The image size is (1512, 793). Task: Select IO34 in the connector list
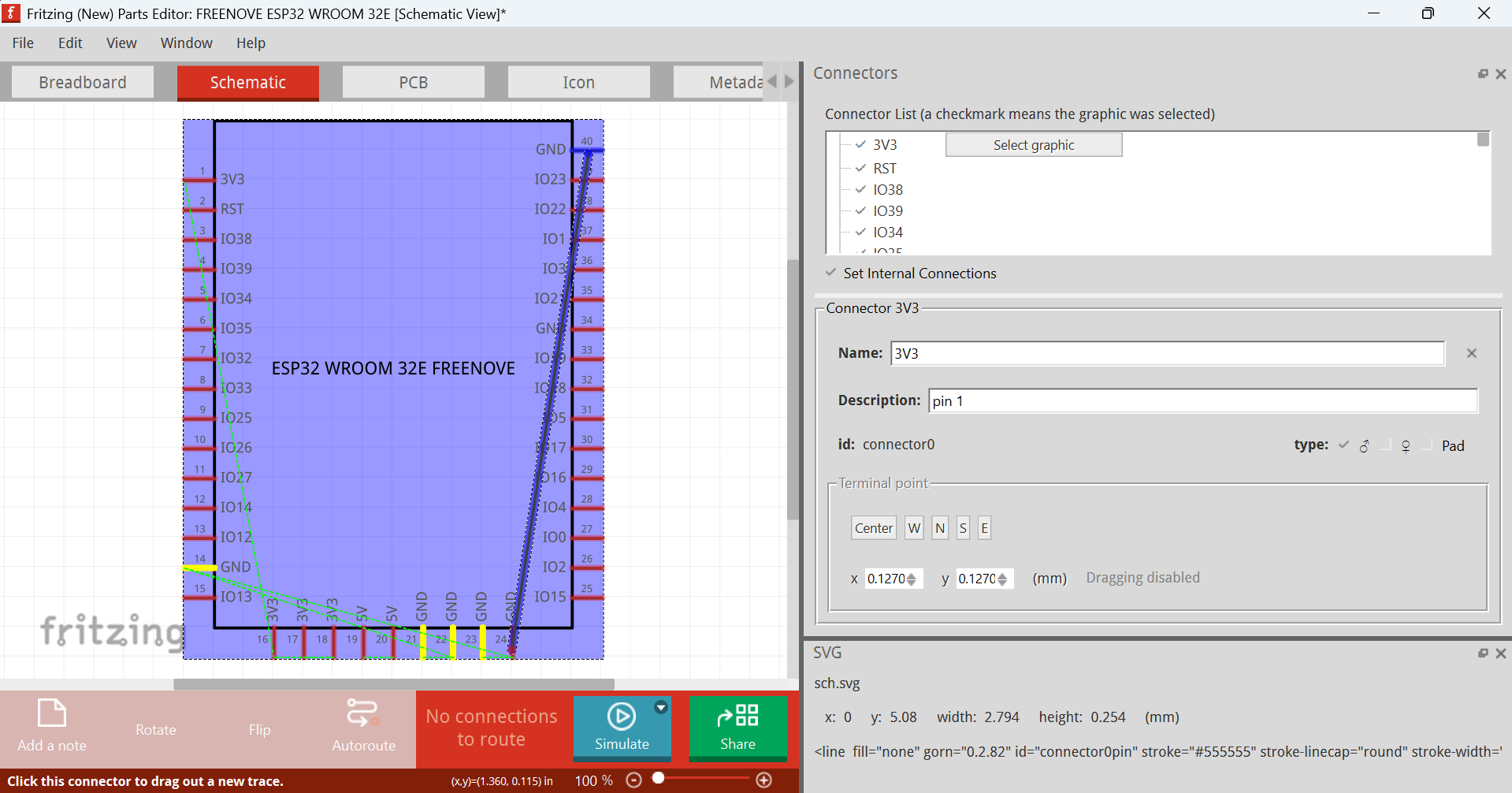pos(888,233)
